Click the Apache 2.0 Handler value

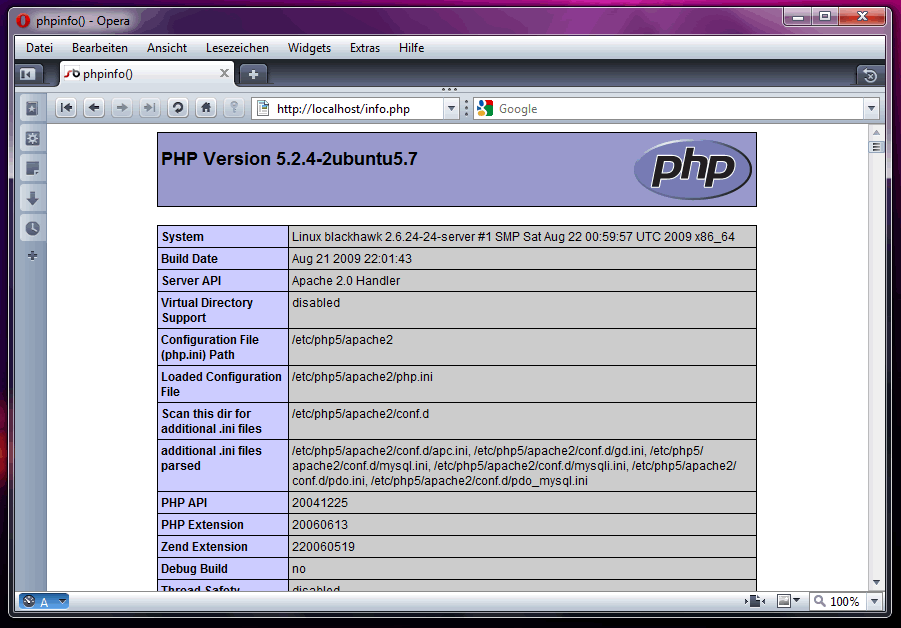(x=346, y=280)
